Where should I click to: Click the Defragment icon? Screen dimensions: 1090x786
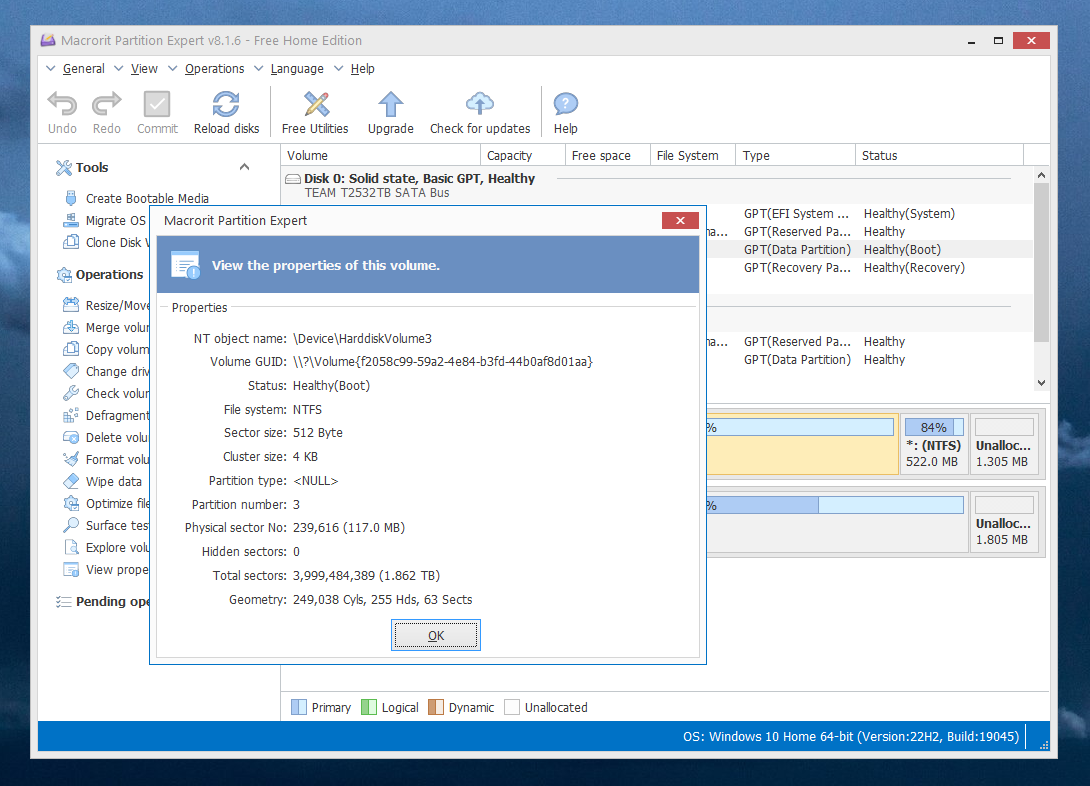tap(70, 416)
